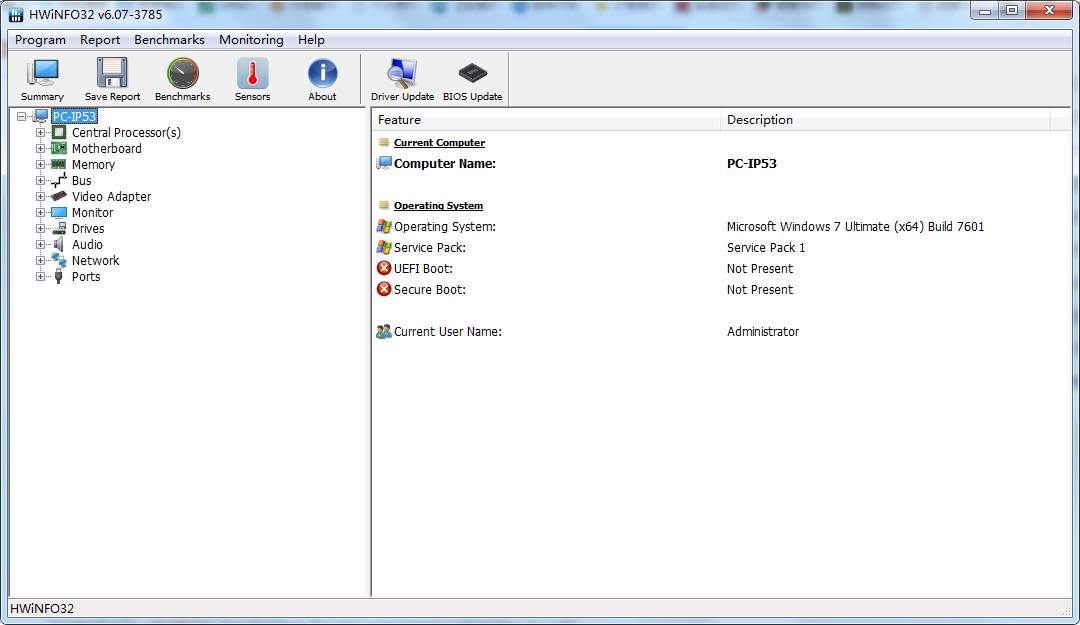This screenshot has height=625, width=1080.
Task: Click the Ports plug tree icon
Action: click(59, 276)
